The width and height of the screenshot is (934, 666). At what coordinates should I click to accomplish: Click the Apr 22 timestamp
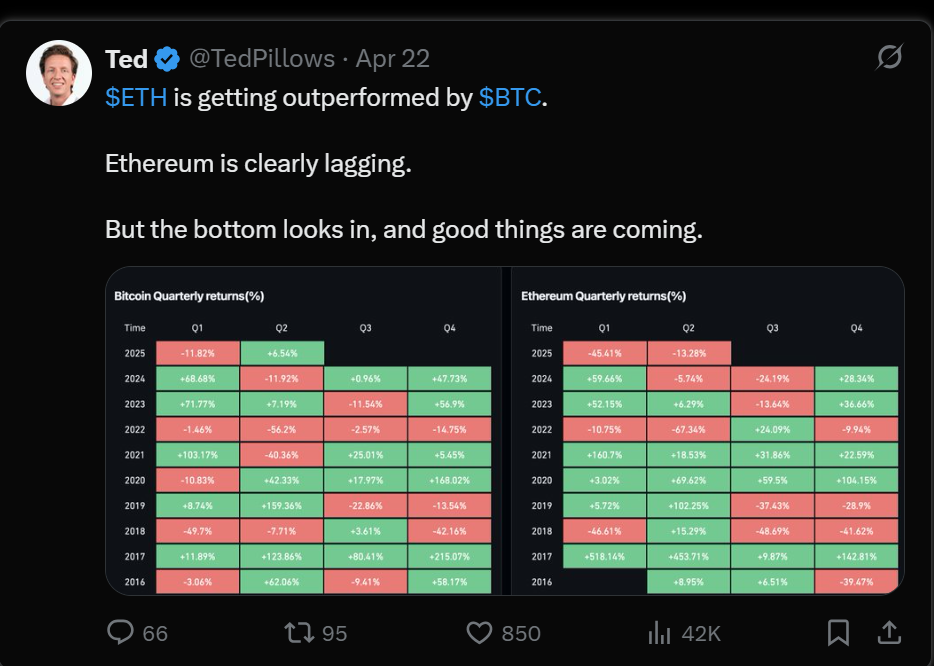click(x=392, y=59)
